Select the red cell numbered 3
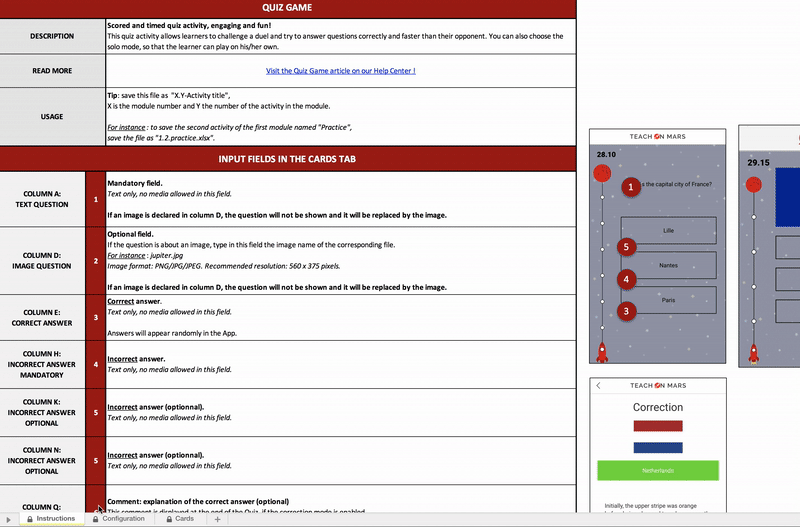This screenshot has width=800, height=527. point(95,317)
